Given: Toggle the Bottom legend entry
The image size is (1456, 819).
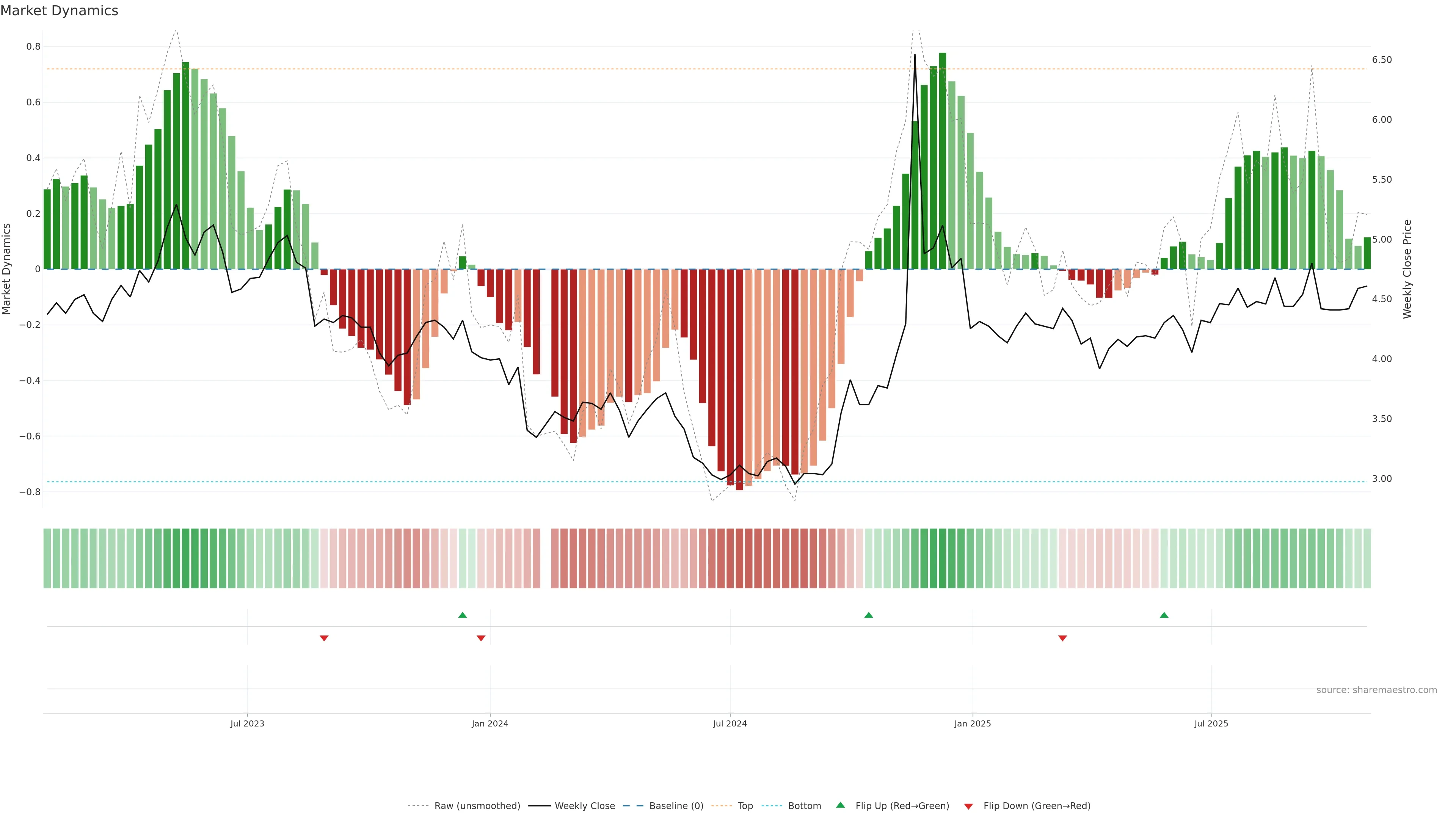Looking at the screenshot, I should pyautogui.click(x=804, y=806).
